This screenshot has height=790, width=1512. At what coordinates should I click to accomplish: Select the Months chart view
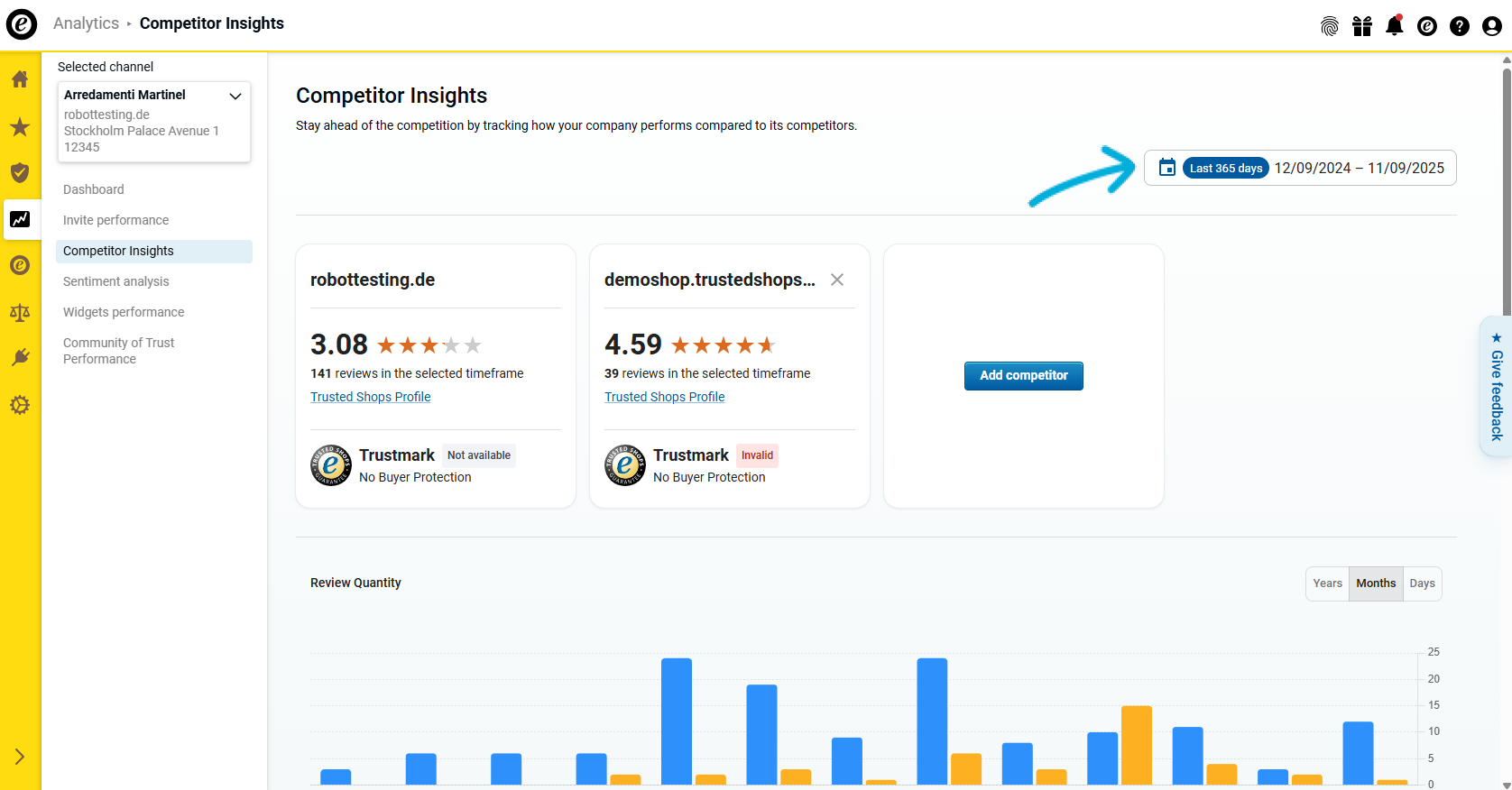click(1375, 583)
